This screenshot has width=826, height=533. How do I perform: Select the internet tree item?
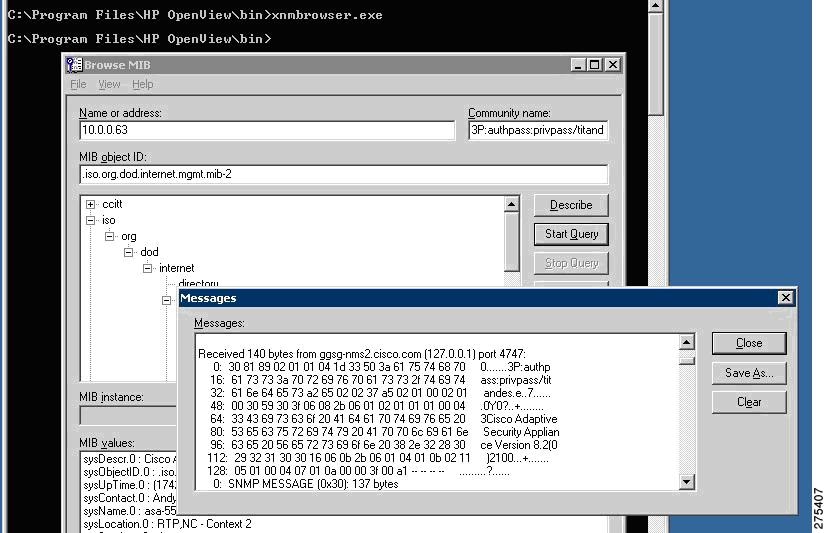coord(176,268)
